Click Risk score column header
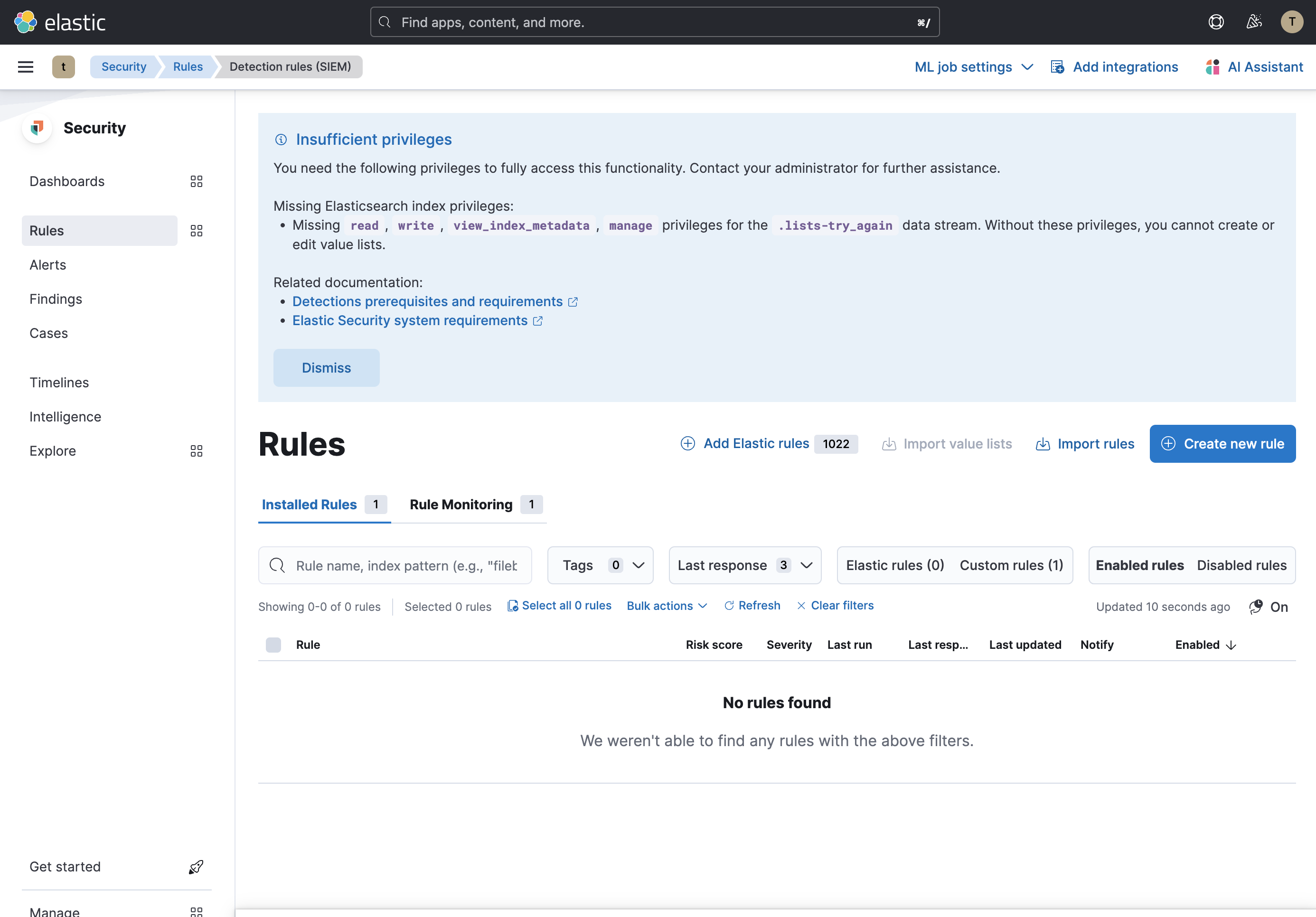This screenshot has width=1316, height=917. (x=714, y=646)
